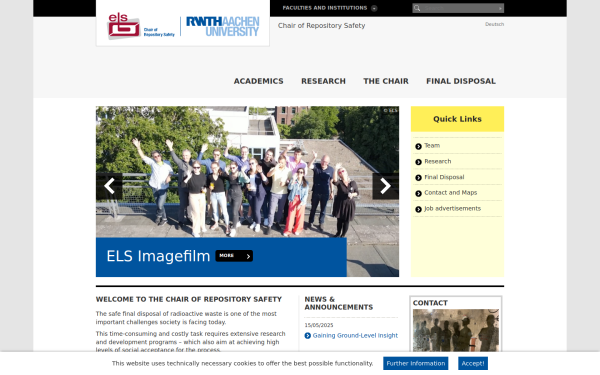Show previous slide with left arrow
600x375 pixels.
109,186
